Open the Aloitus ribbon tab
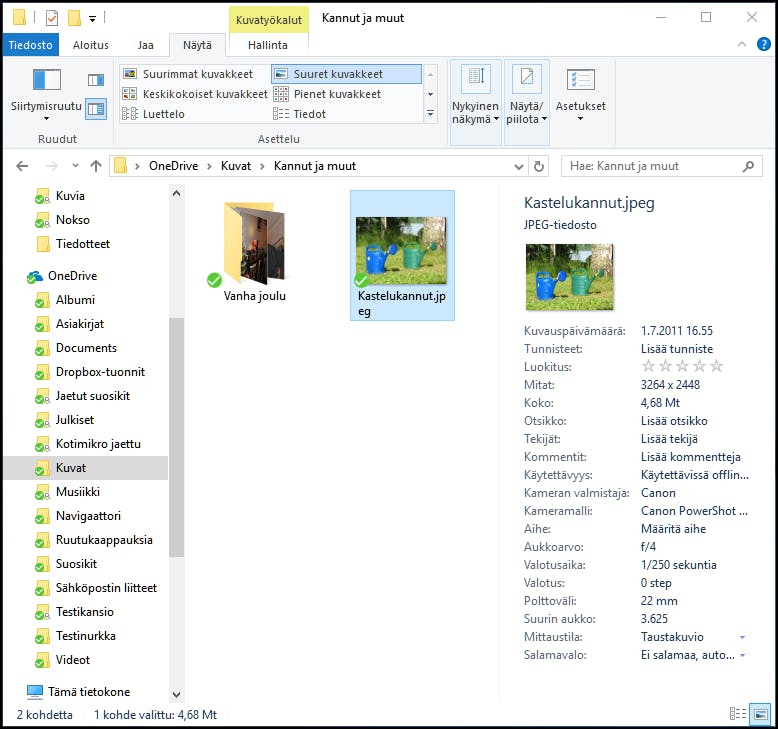The height and width of the screenshot is (729, 778). [x=91, y=45]
